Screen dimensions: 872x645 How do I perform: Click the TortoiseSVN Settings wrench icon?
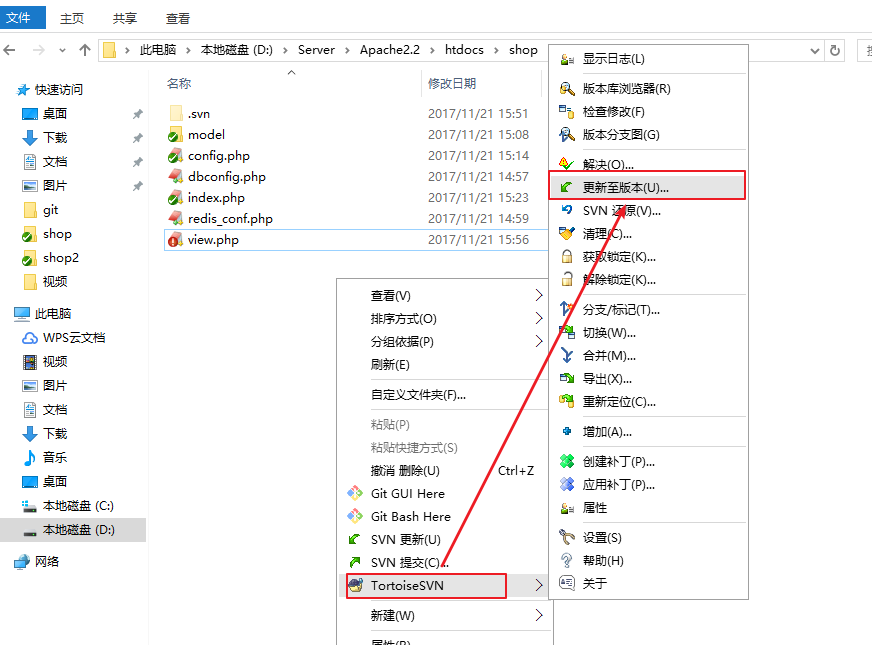(x=567, y=538)
